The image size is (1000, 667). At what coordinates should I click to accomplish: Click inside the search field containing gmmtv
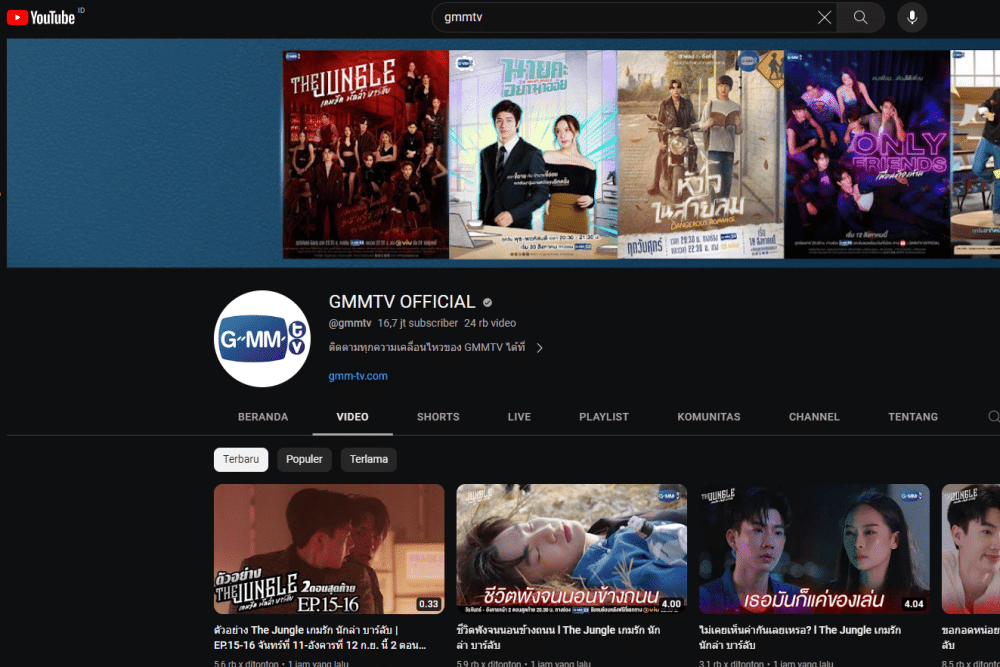point(620,17)
